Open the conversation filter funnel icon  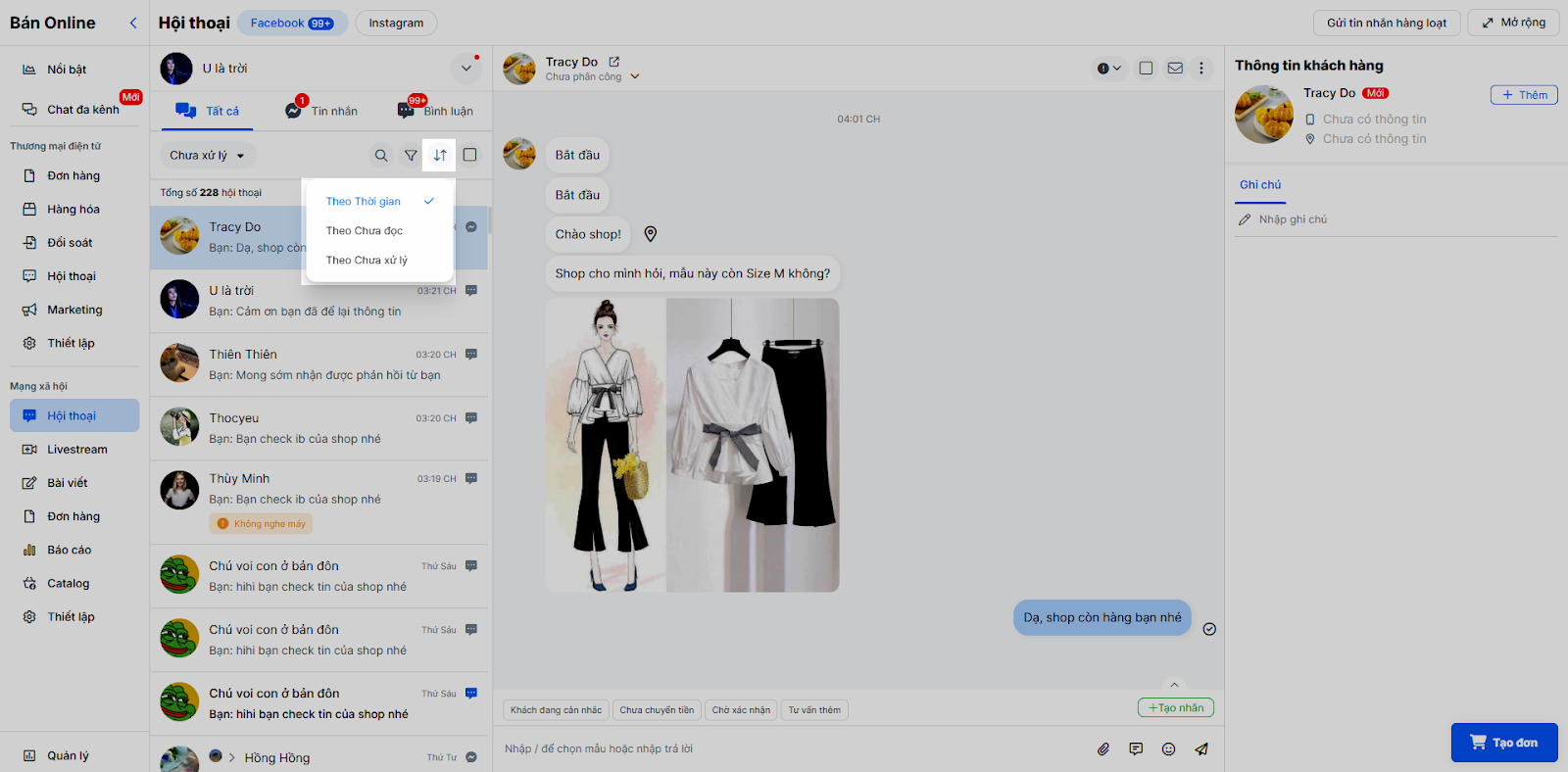pyautogui.click(x=411, y=155)
